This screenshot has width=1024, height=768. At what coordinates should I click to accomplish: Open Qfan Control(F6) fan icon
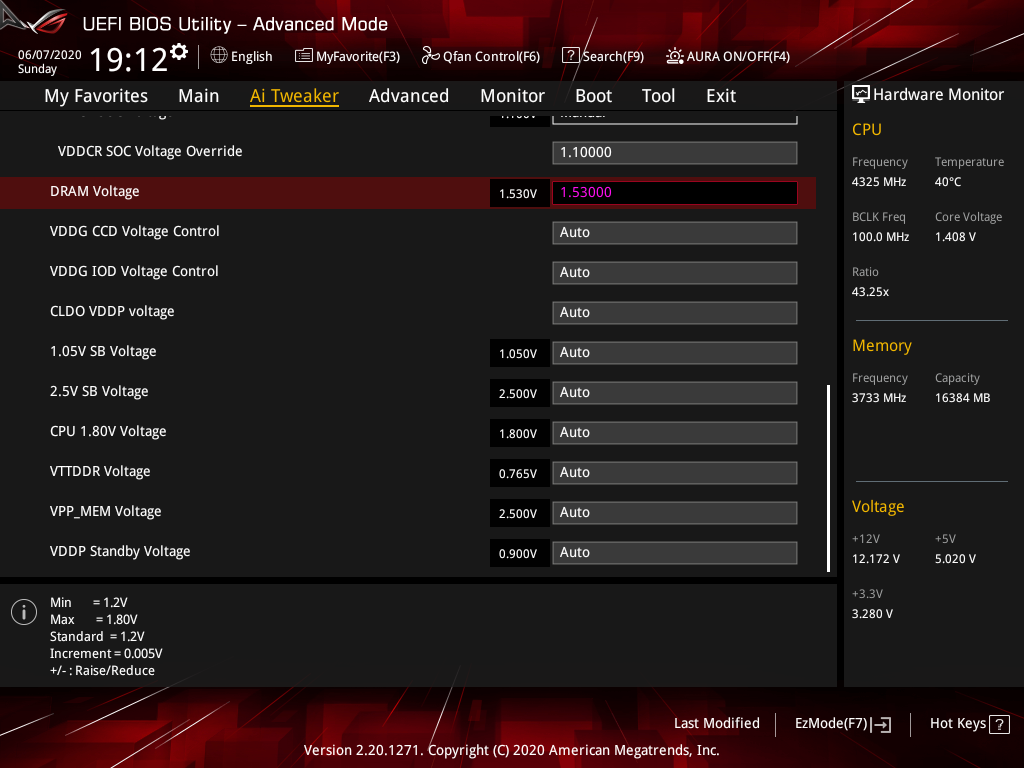click(430, 56)
